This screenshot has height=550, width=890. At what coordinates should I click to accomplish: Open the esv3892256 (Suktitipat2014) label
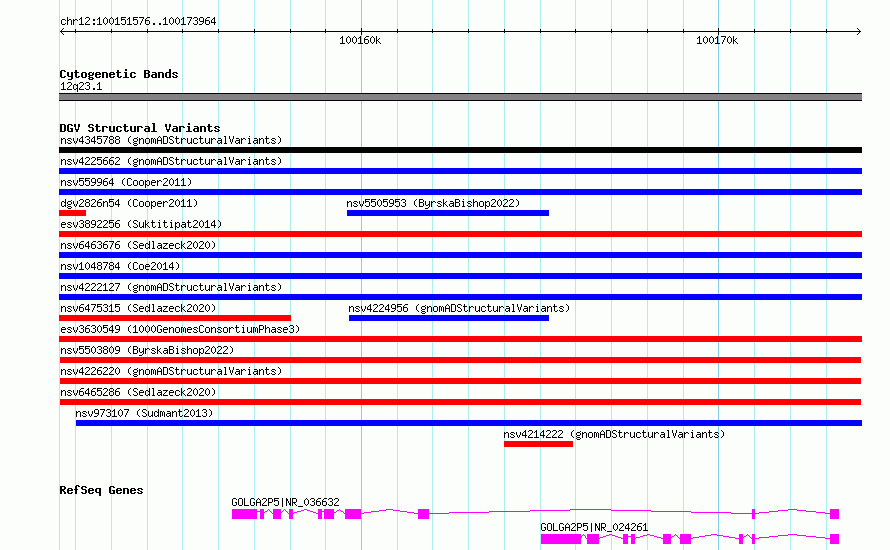coord(141,224)
